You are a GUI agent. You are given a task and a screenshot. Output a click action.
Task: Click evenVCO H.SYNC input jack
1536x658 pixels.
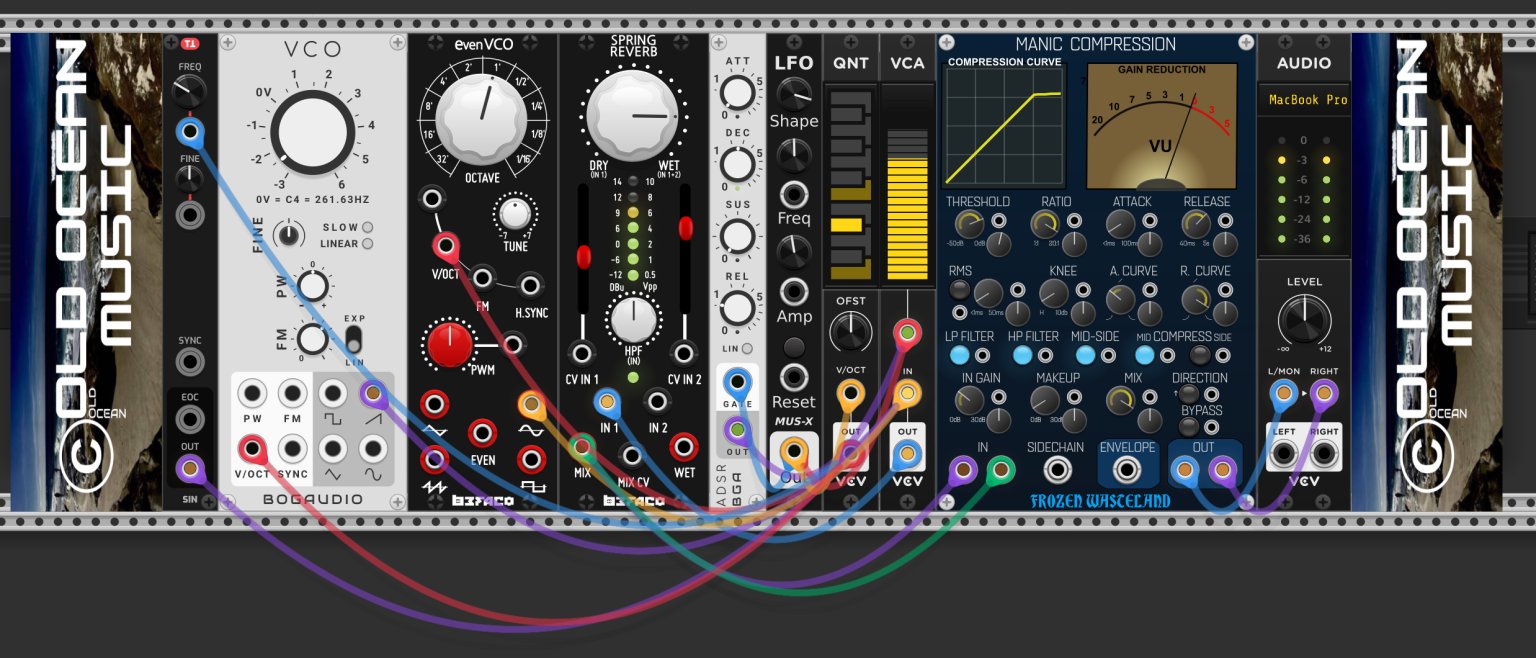(x=531, y=286)
